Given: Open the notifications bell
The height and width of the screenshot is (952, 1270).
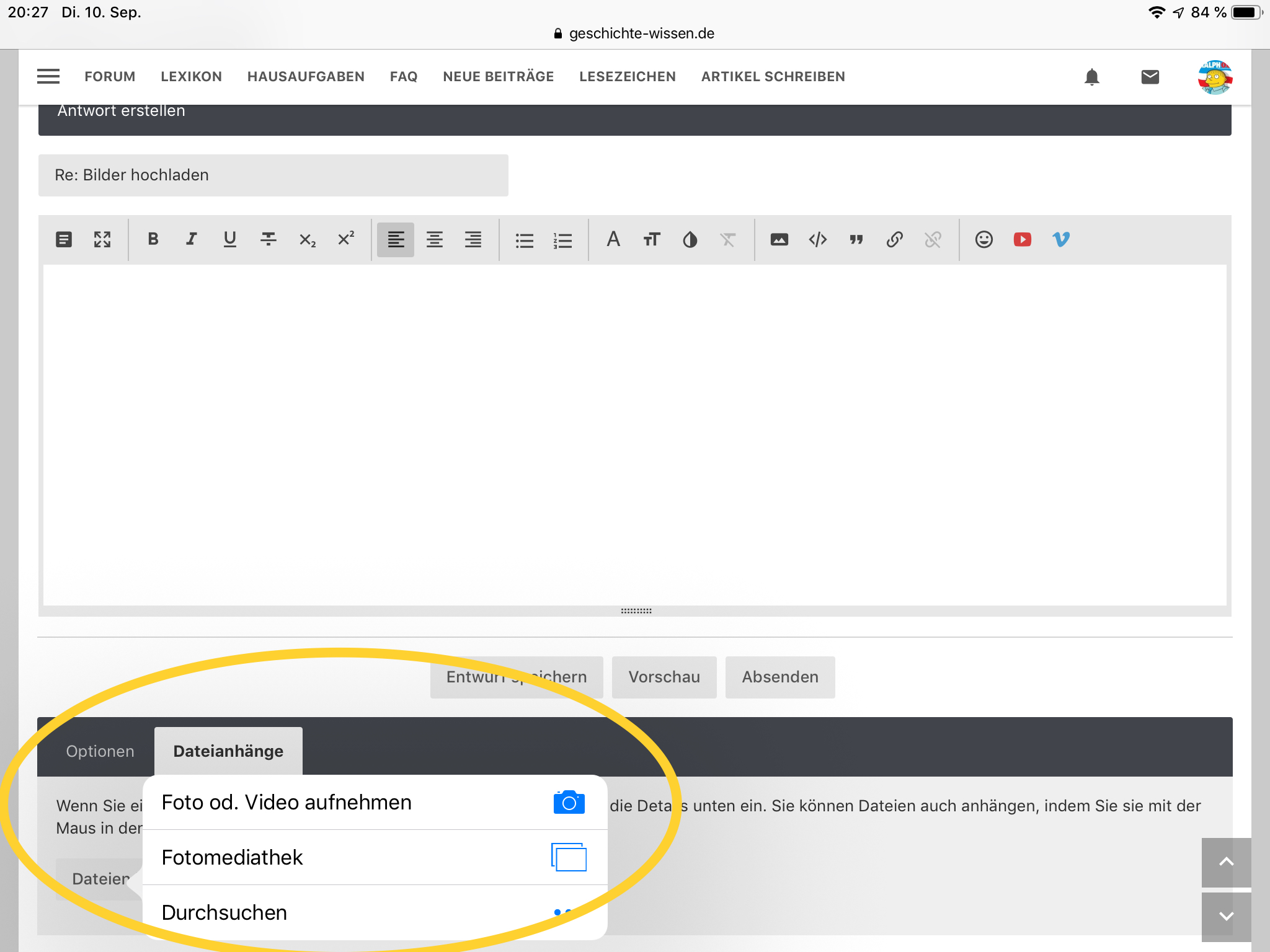Looking at the screenshot, I should coord(1091,77).
